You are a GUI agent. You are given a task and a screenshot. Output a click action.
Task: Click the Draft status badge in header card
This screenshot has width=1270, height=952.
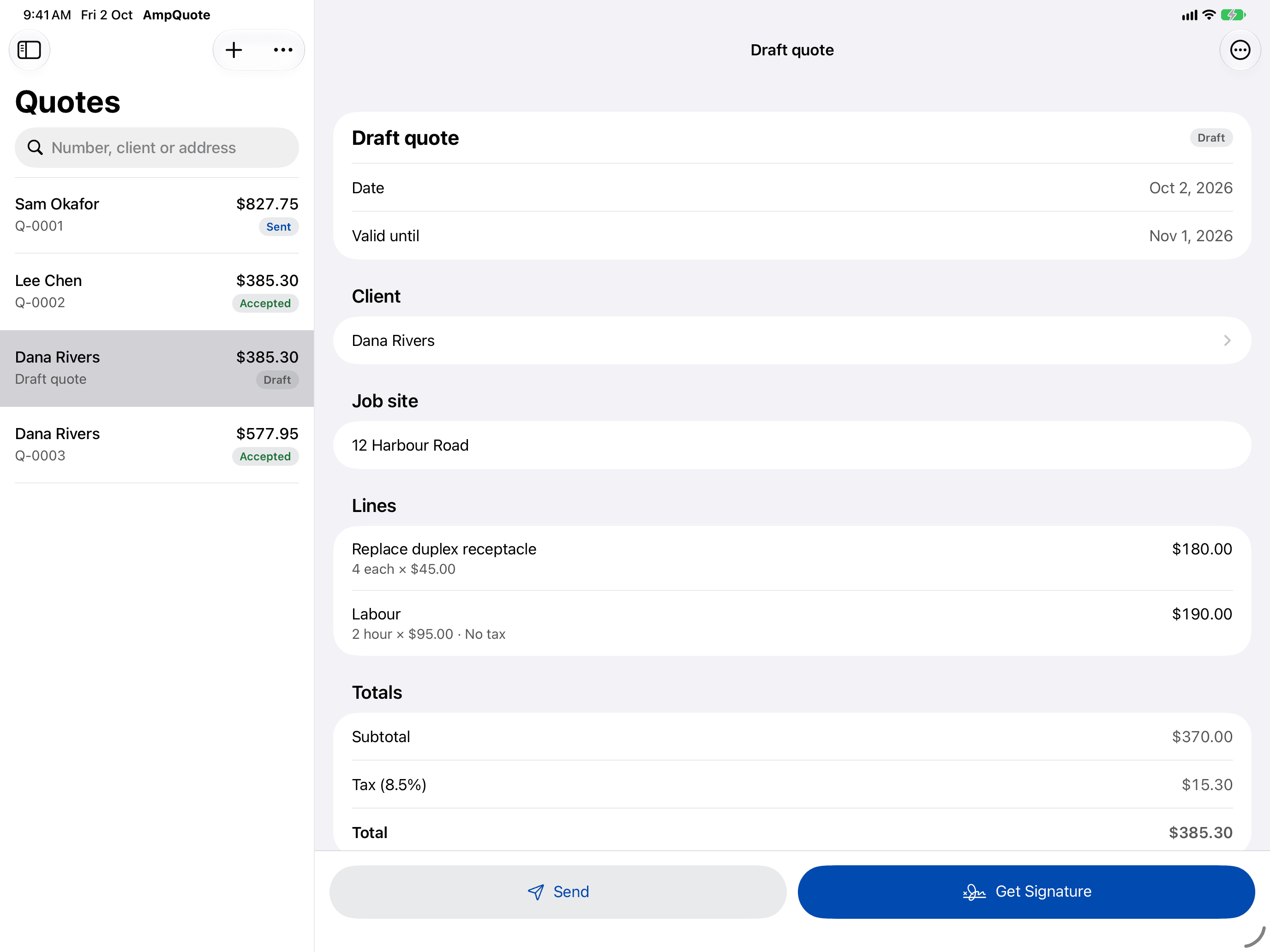(1211, 138)
